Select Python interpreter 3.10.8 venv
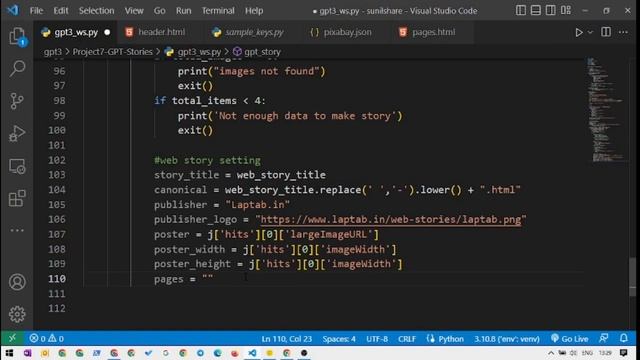Screen dimensions: 640x360 click(507, 339)
